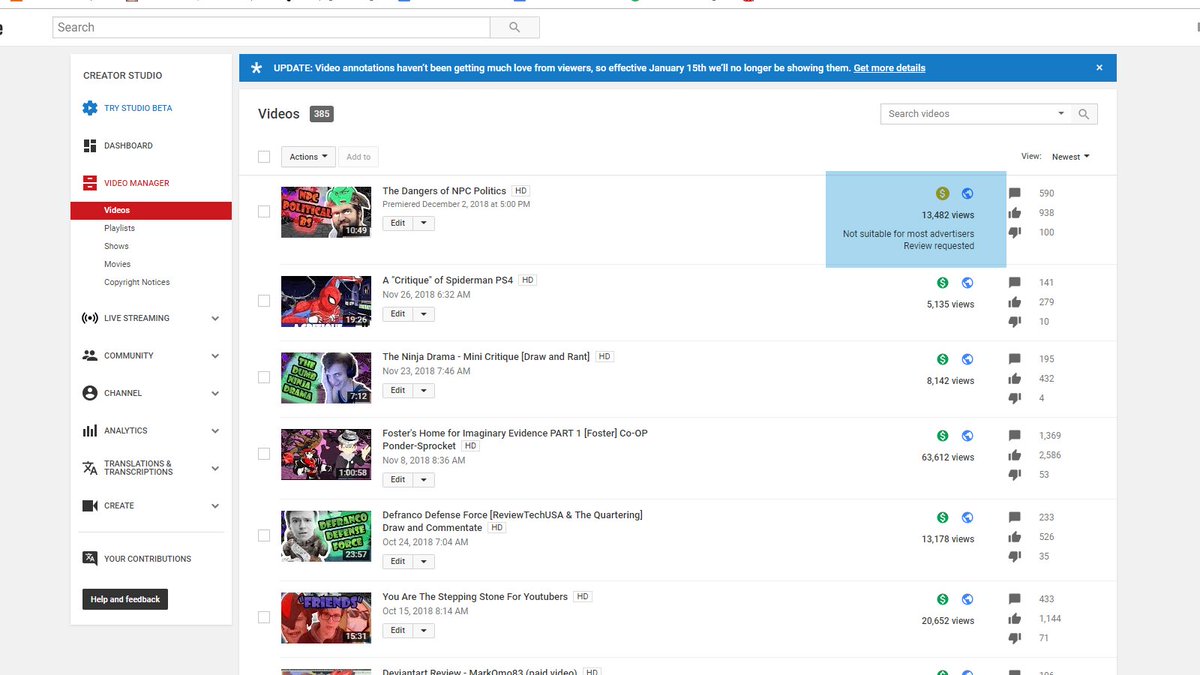Expand Translations & Transcriptions section
This screenshot has height=675, width=1200.
click(x=215, y=468)
